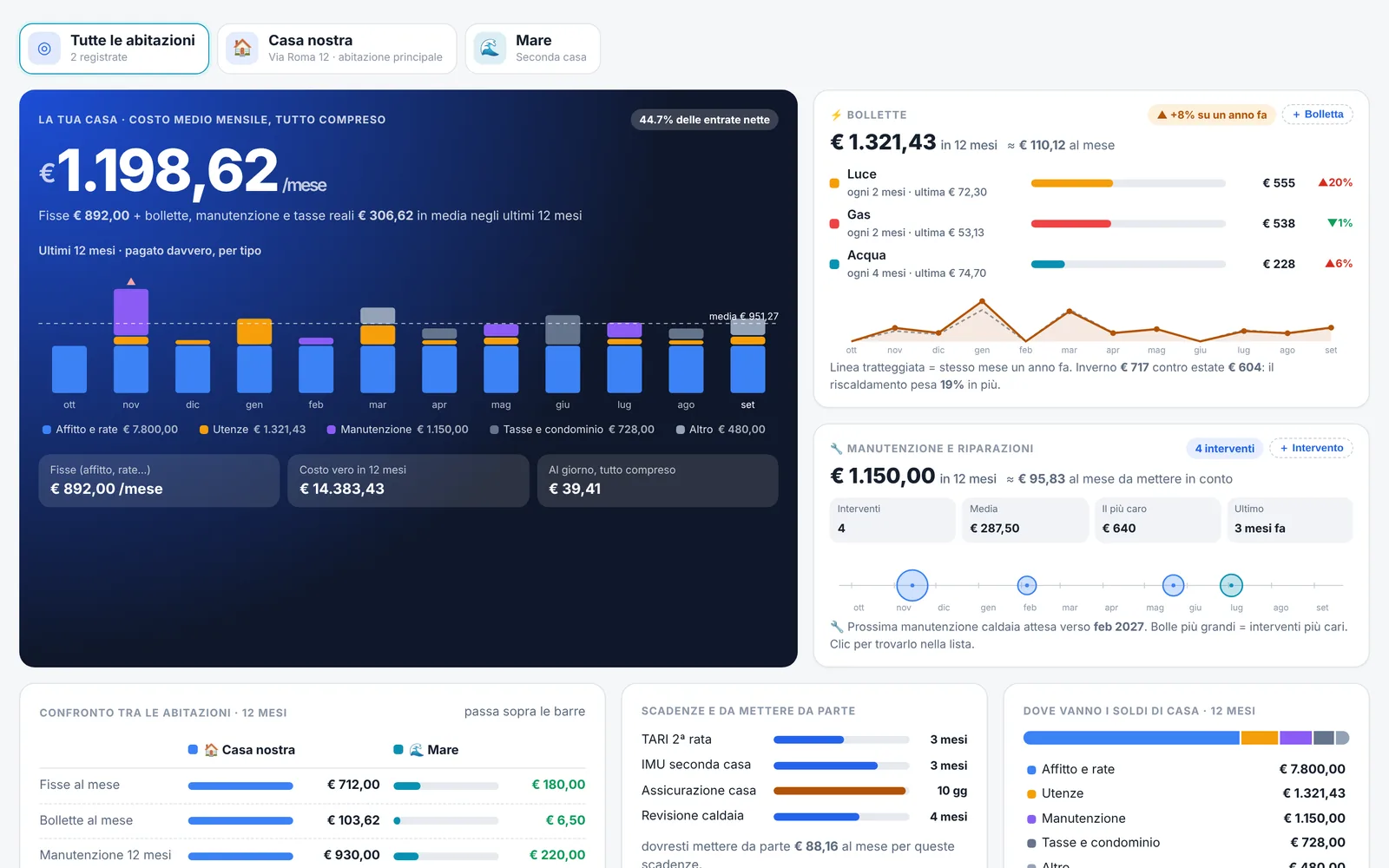
Task: Click the blue swatch beside Affitto e rate € 7.800,00
Action: [x=47, y=430]
